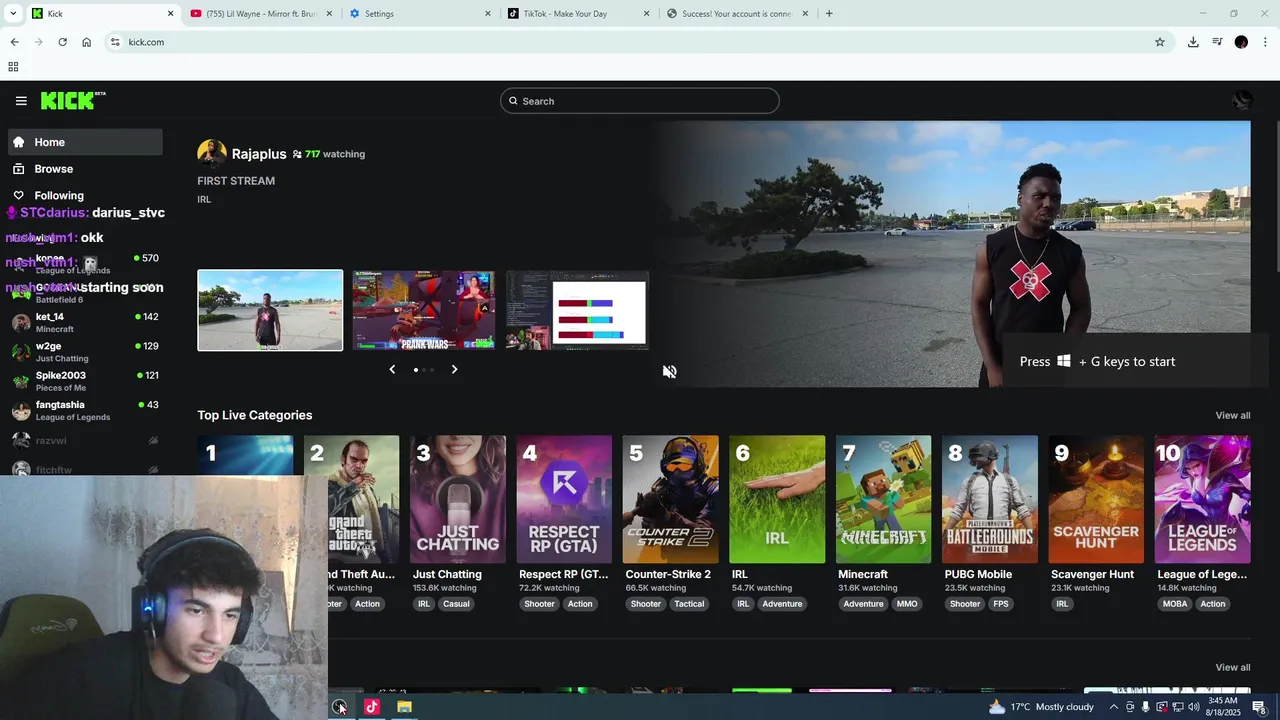This screenshot has height=720, width=1280.
Task: Click in the Kick search box
Action: pos(640,101)
